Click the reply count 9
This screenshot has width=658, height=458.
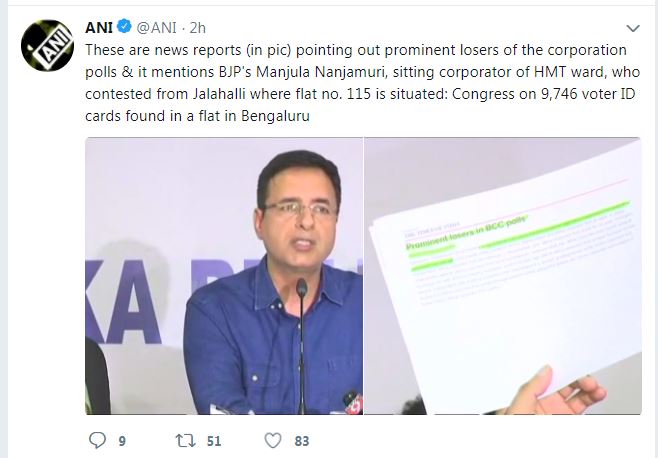coord(122,440)
